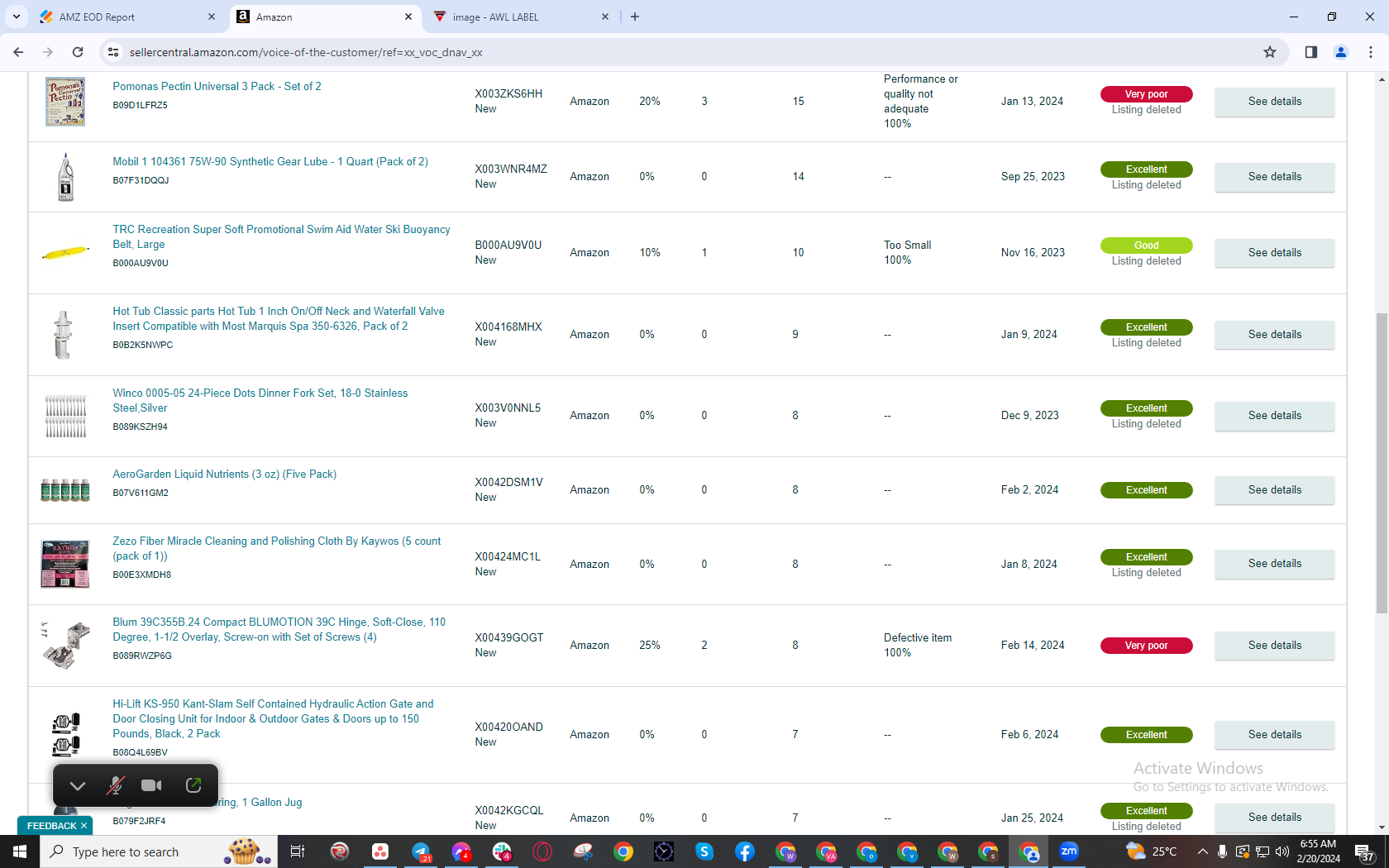See details for the Gallon Jug row
1389x868 pixels.
click(x=1274, y=818)
